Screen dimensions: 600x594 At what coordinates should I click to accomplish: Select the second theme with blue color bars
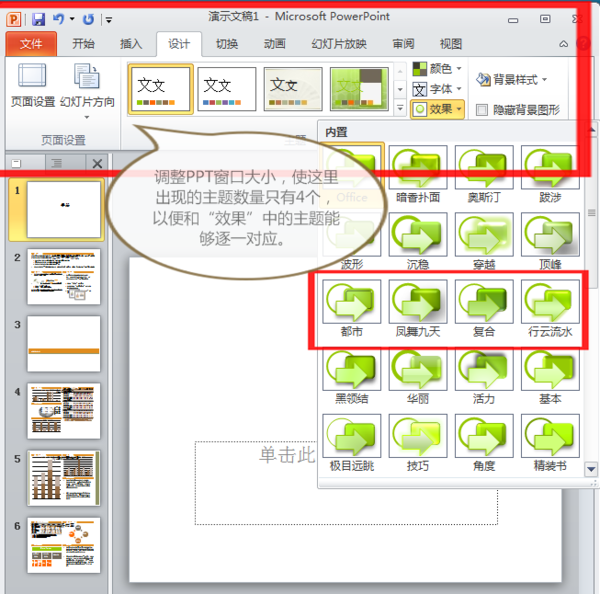(x=227, y=89)
